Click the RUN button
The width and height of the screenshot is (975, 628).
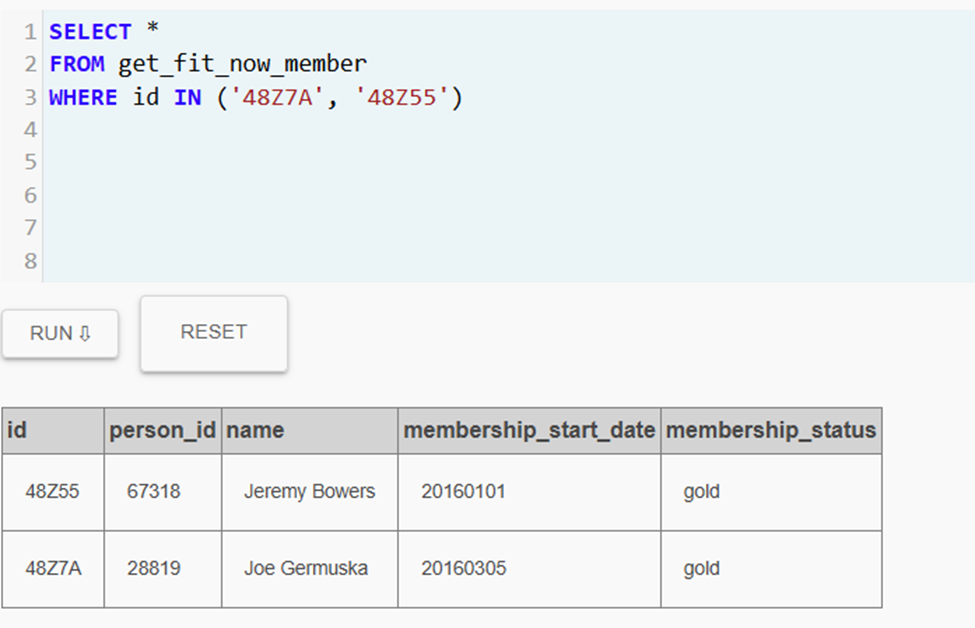[x=60, y=333]
